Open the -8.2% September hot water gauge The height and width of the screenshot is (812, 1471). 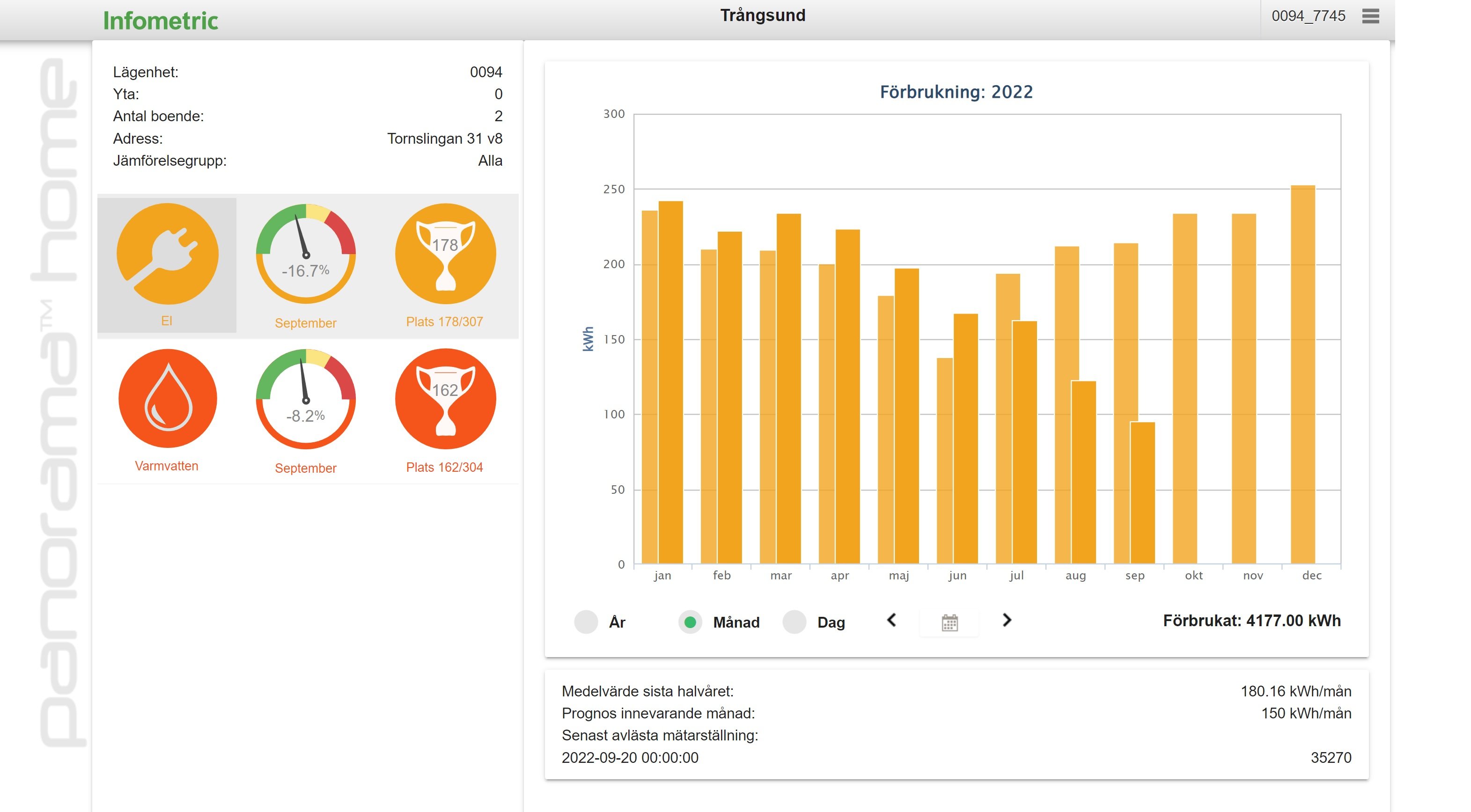(x=306, y=400)
